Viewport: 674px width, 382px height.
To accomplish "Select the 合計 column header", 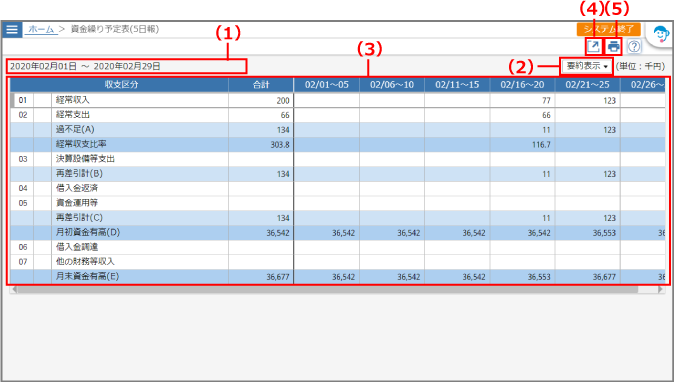I will [261, 85].
